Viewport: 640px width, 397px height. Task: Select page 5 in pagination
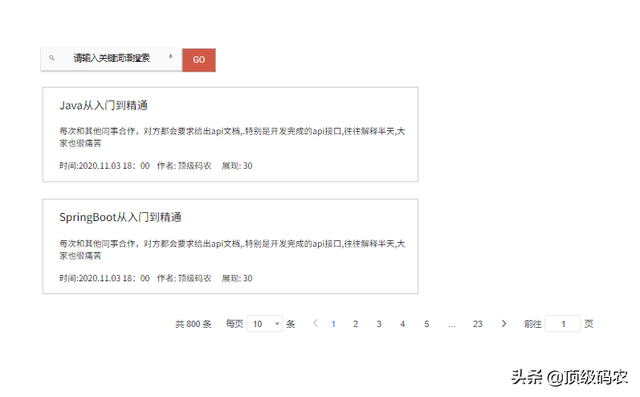[x=427, y=324]
